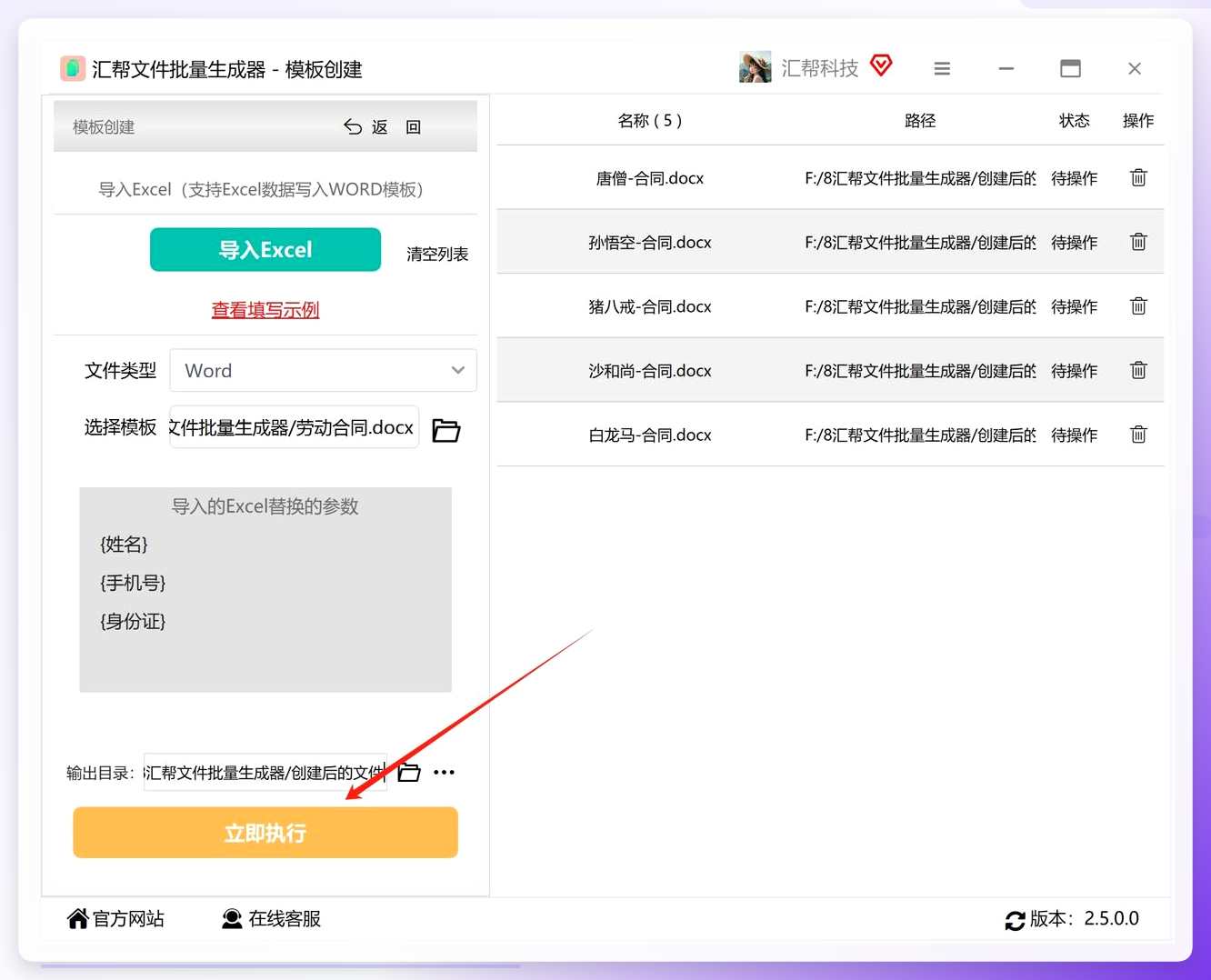Delete the 孙悟空-合同.docx row via trash icon
1211x980 pixels.
click(1138, 242)
